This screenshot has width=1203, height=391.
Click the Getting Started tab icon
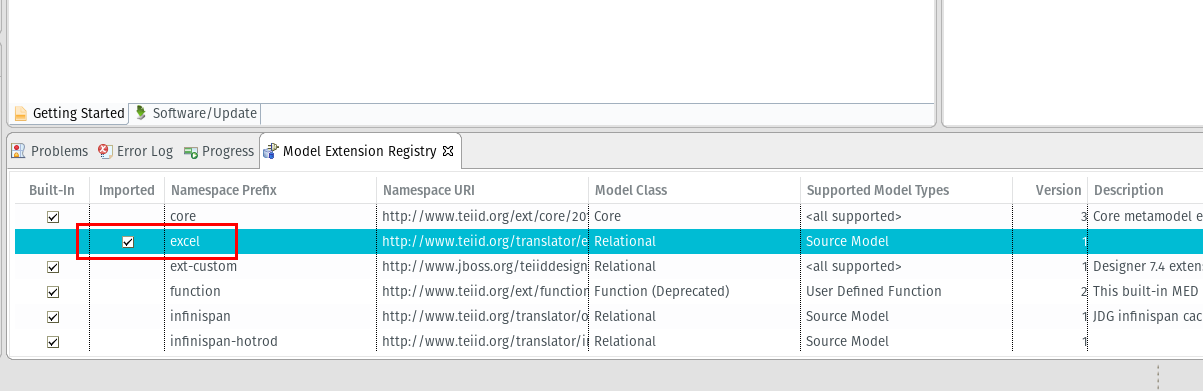20,114
